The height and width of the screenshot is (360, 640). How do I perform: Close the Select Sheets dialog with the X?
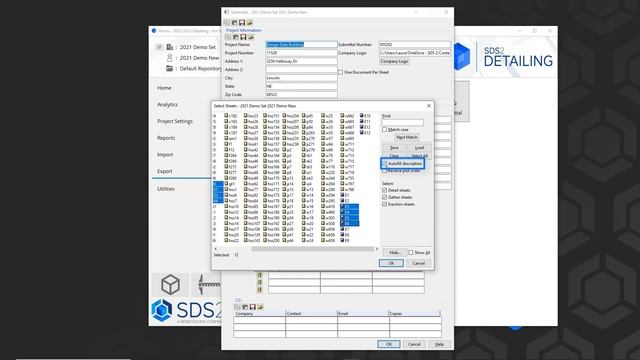[x=429, y=106]
